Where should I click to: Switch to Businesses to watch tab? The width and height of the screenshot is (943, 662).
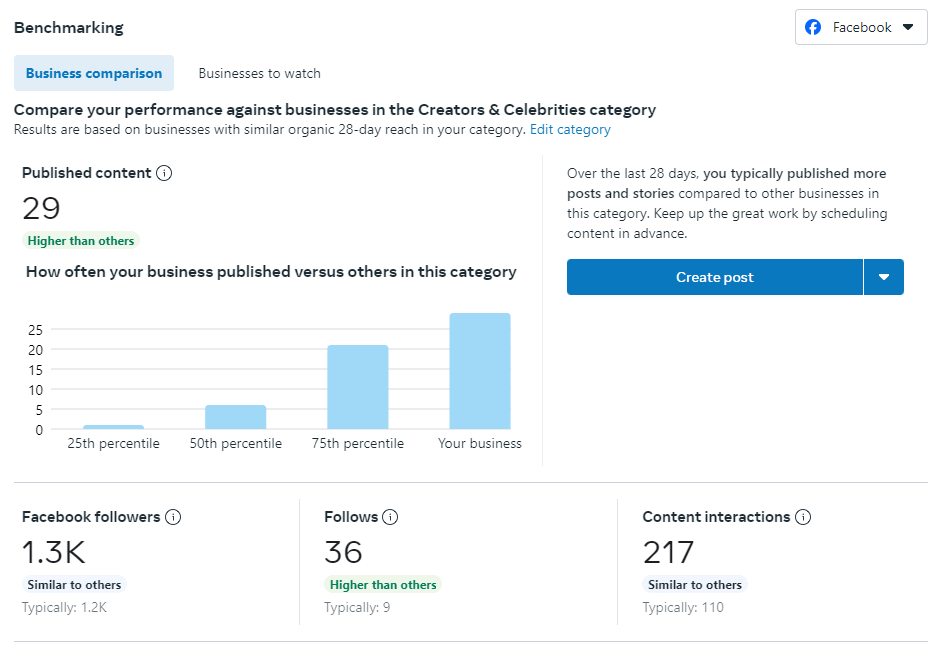point(259,73)
